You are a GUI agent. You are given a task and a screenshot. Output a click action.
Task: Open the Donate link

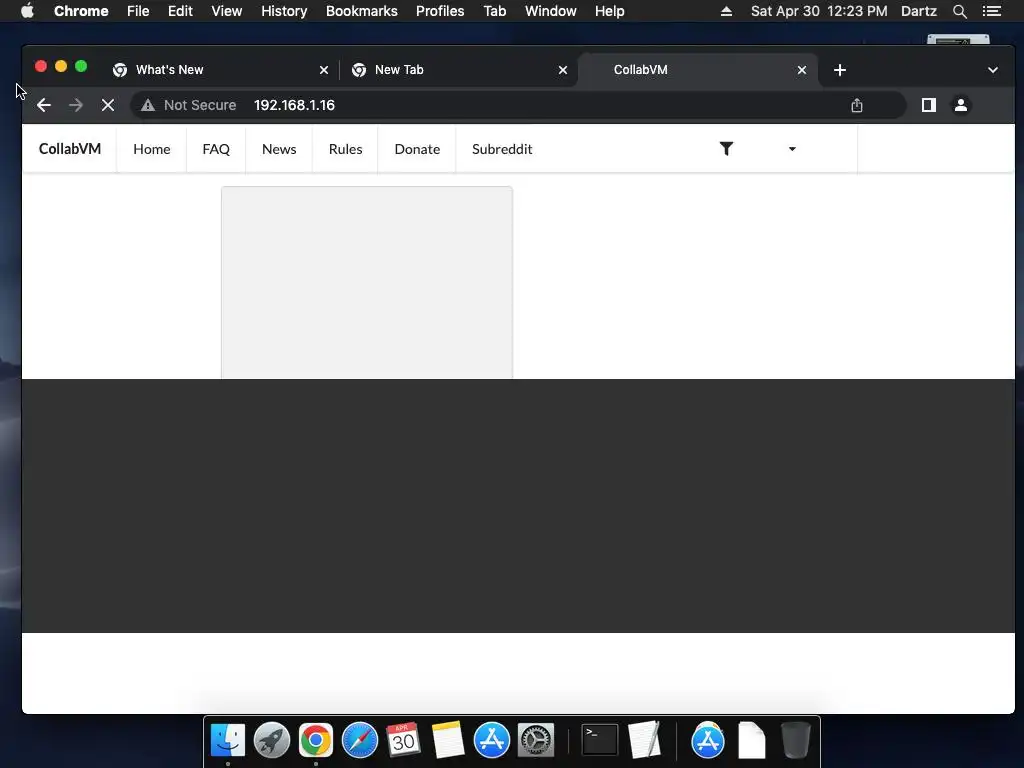click(x=417, y=149)
